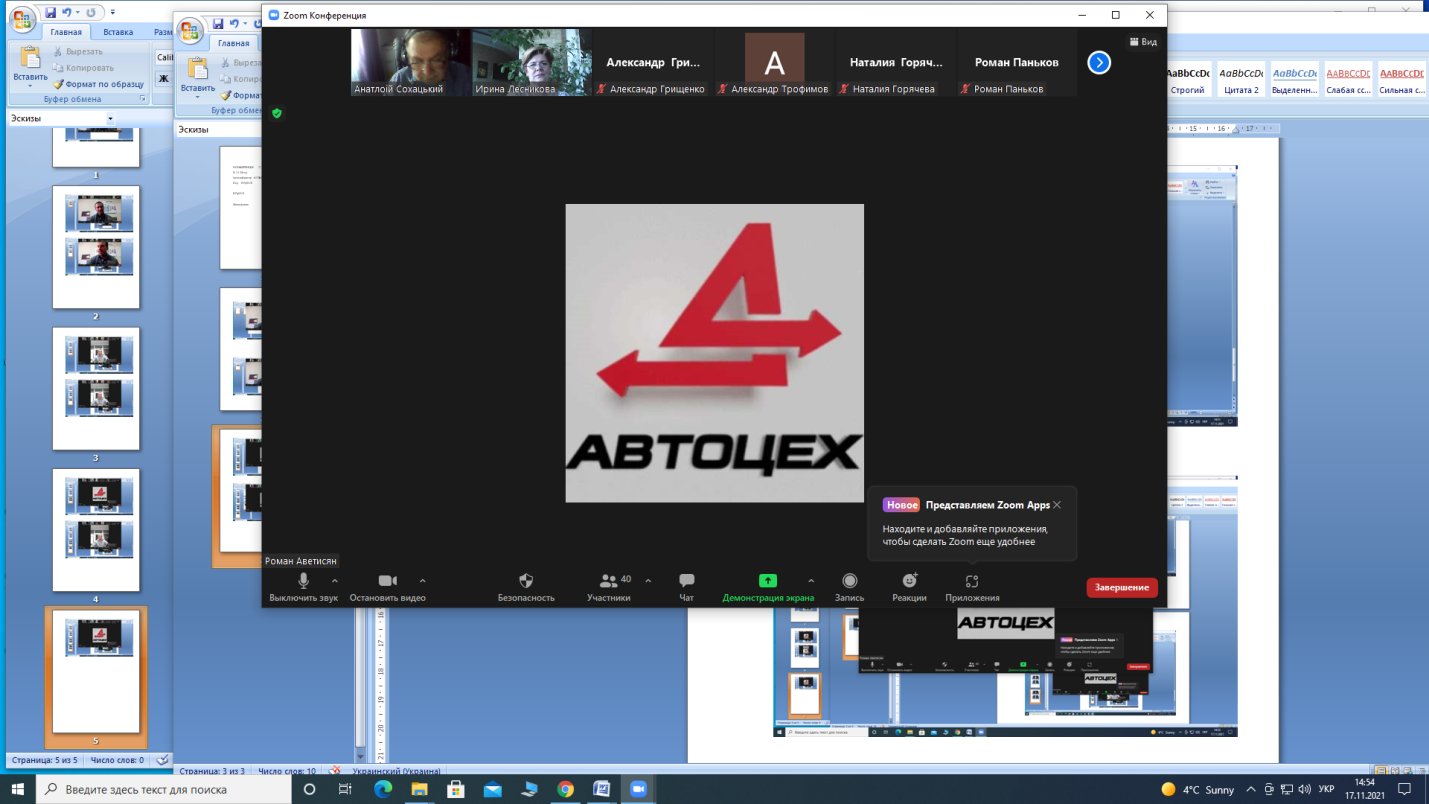This screenshot has height=804, width=1429.
Task: Select Наталия Горячева participant tile
Action: tap(895, 62)
